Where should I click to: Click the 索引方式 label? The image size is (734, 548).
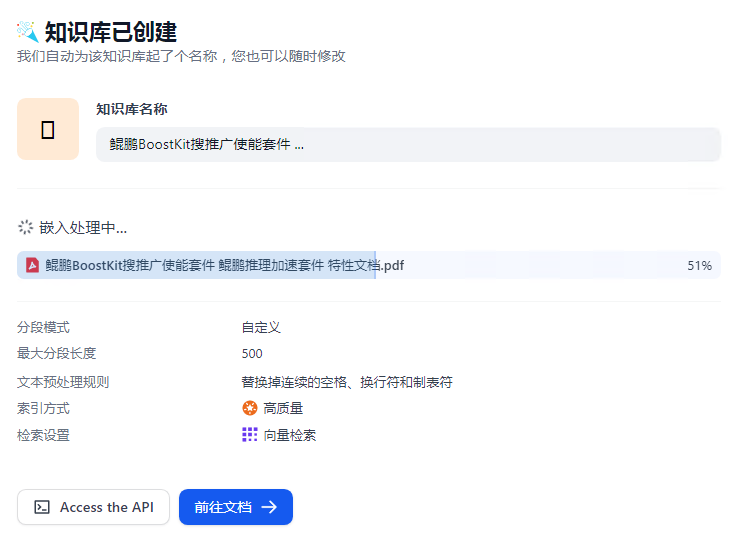[43, 408]
